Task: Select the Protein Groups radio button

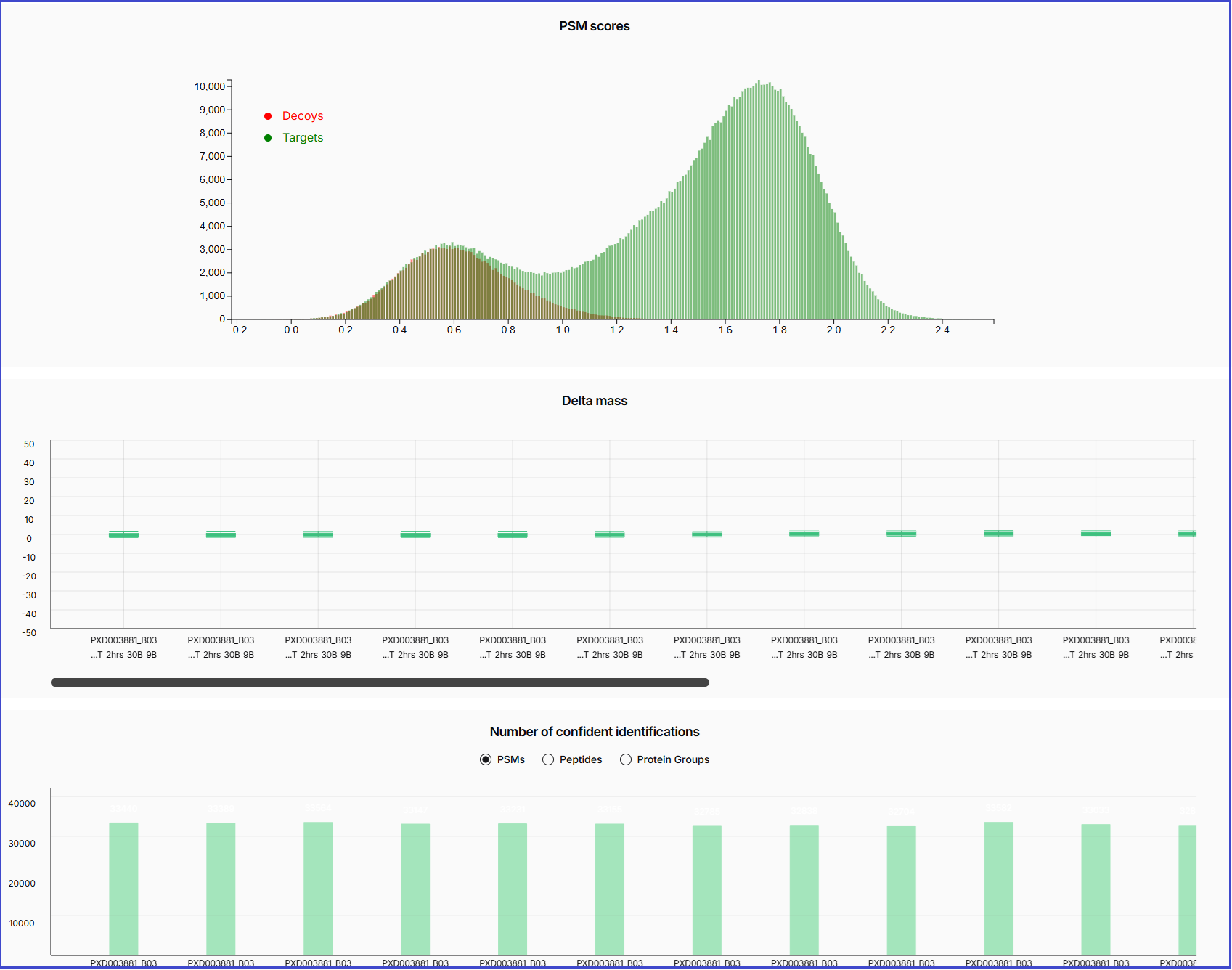Action: point(626,760)
